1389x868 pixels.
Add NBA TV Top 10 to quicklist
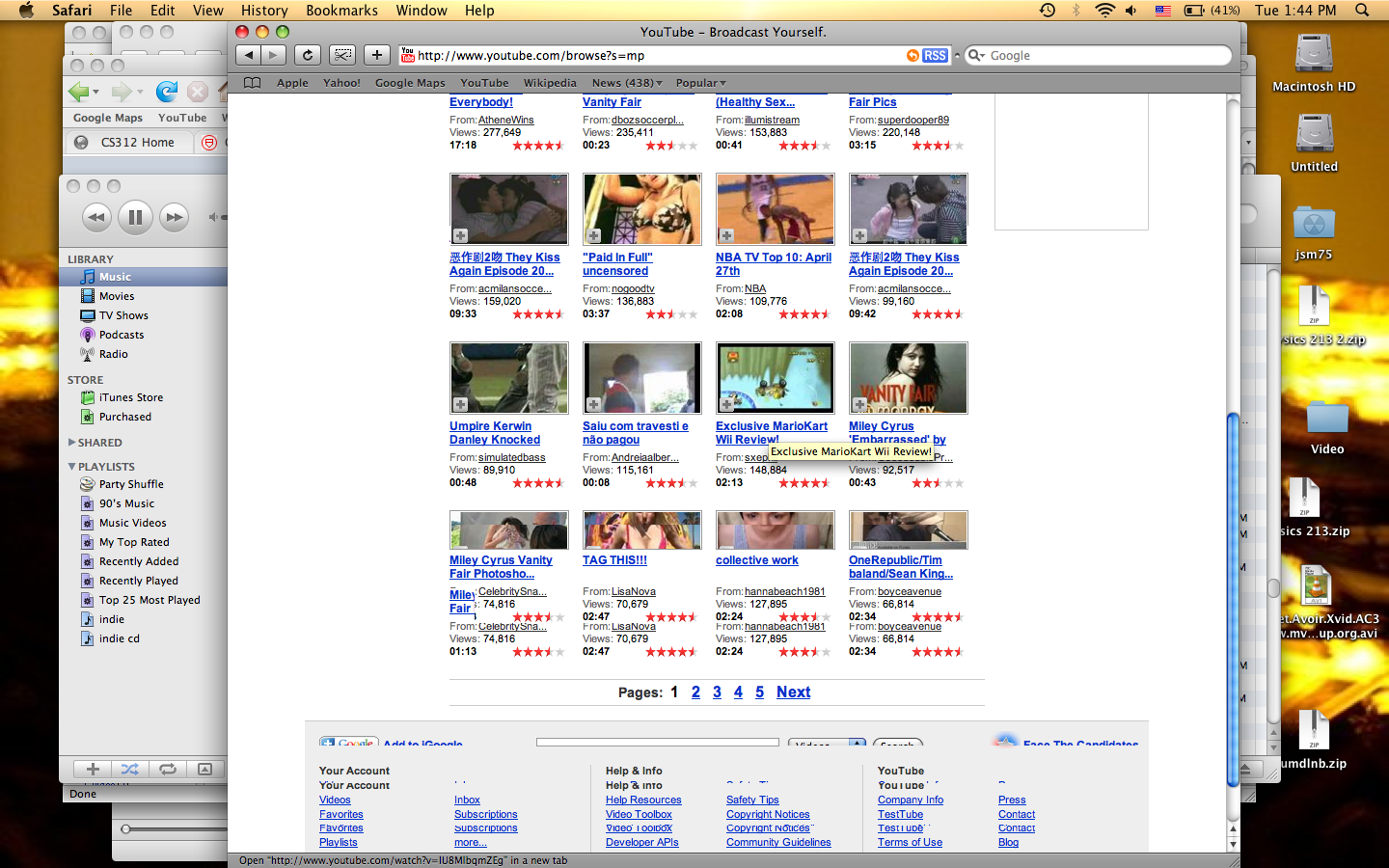[x=727, y=236]
